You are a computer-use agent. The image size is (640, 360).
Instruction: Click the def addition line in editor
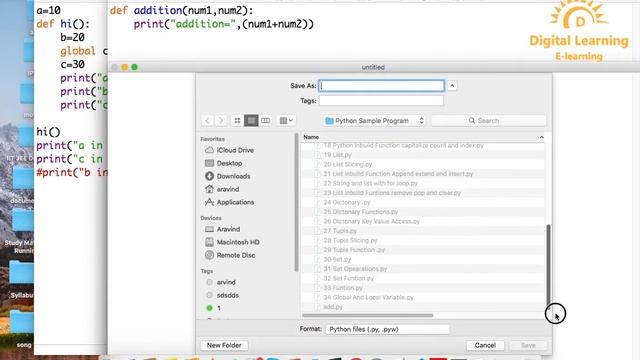coord(181,10)
